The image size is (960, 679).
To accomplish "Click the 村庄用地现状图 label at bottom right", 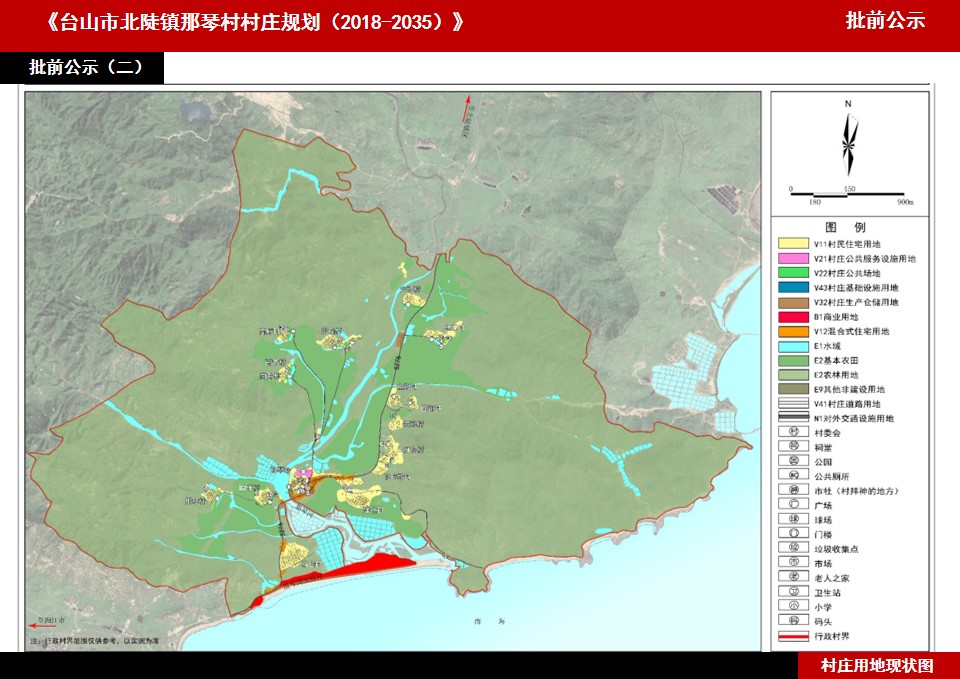I will pos(877,665).
